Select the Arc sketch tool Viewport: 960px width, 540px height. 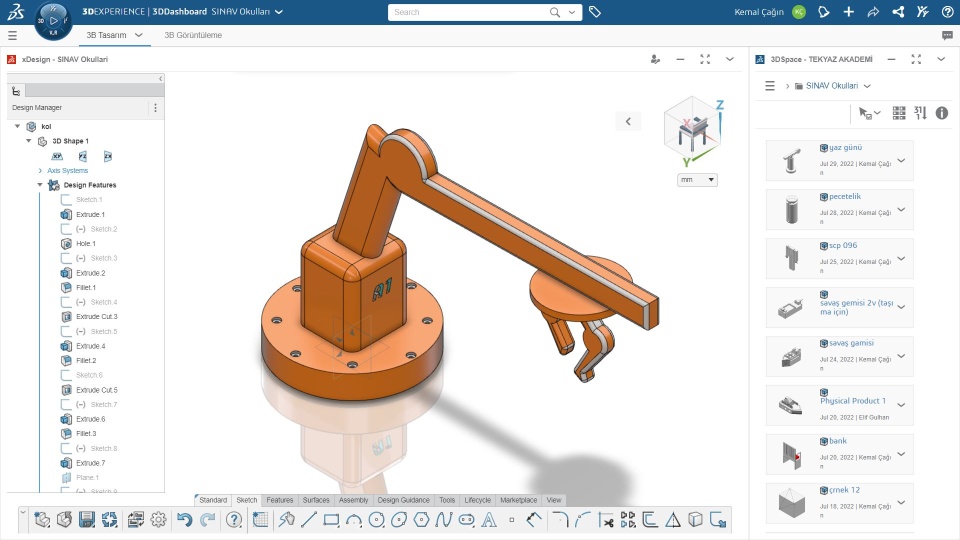coord(354,520)
